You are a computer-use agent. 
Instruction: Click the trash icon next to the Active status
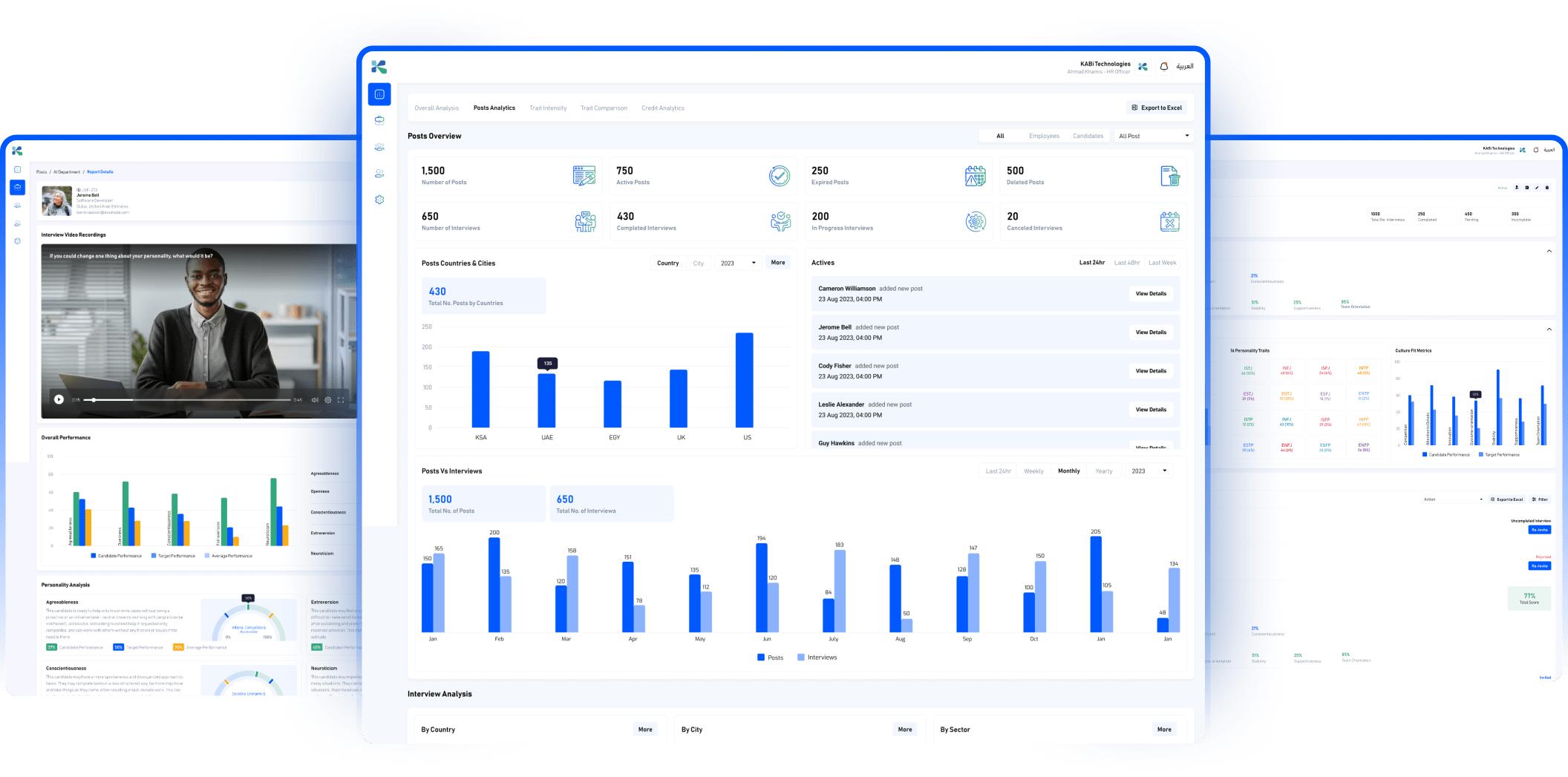coord(1547,188)
